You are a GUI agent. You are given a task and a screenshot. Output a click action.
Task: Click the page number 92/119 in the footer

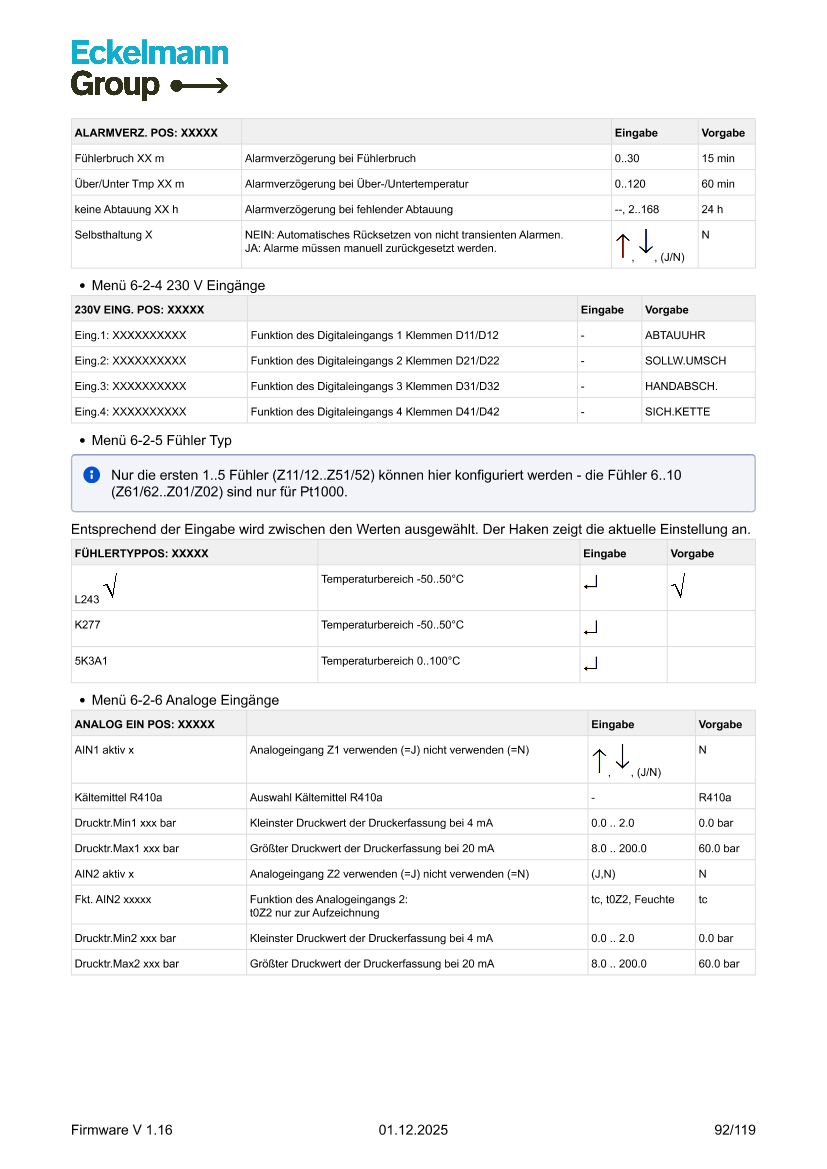pos(735,1130)
